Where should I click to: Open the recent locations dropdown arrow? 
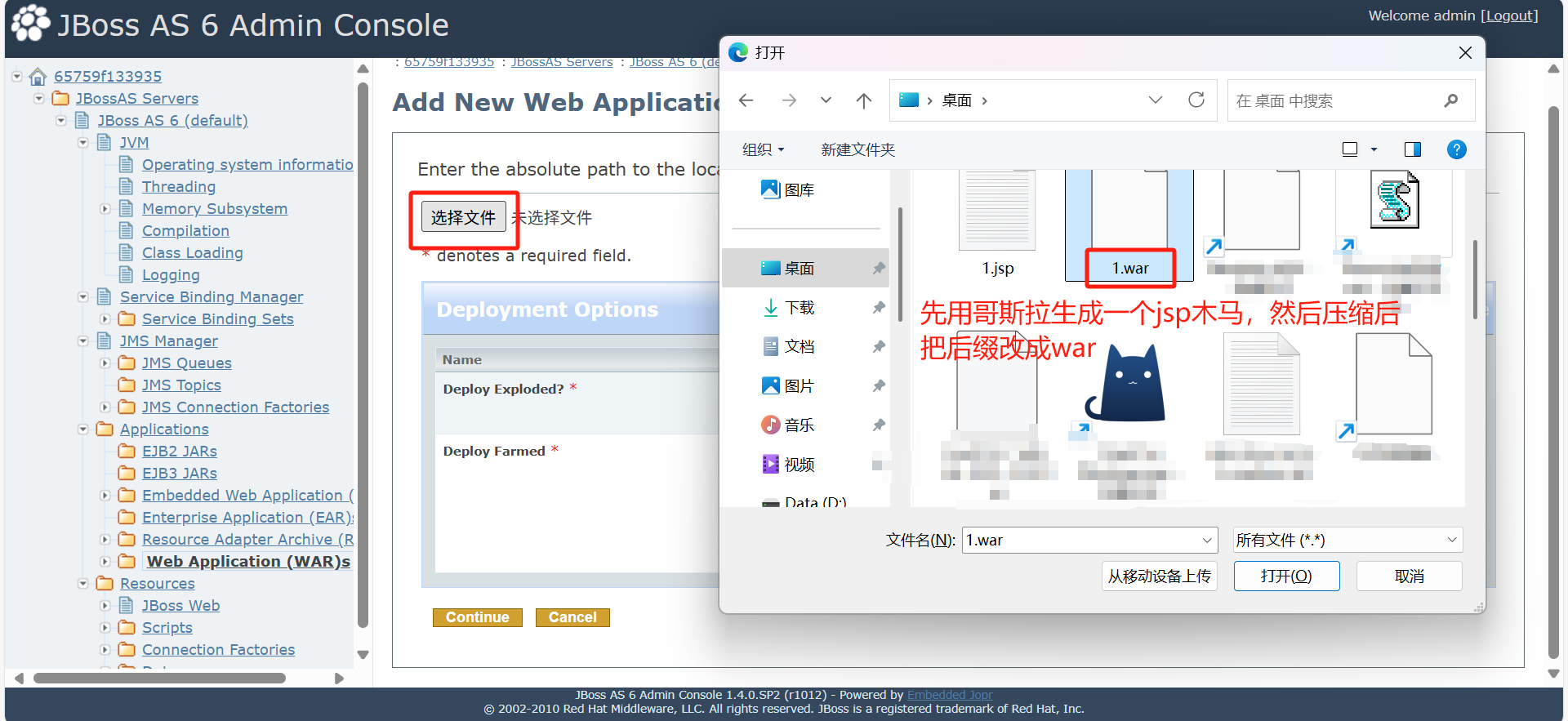[826, 100]
